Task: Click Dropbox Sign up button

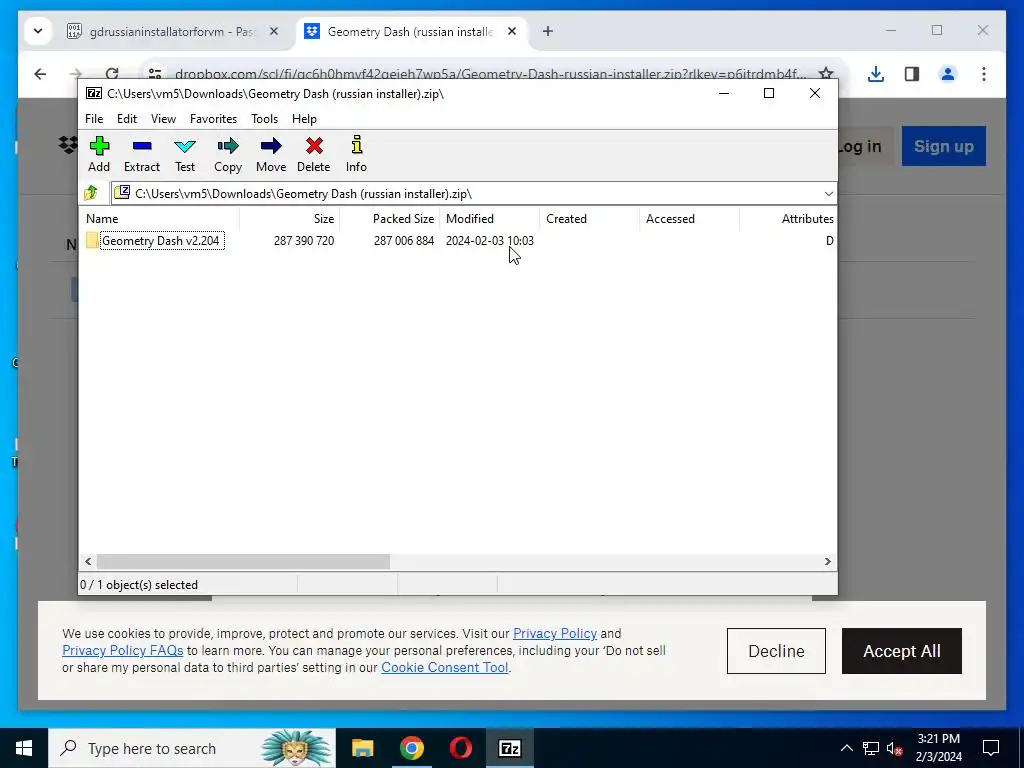Action: pos(944,146)
